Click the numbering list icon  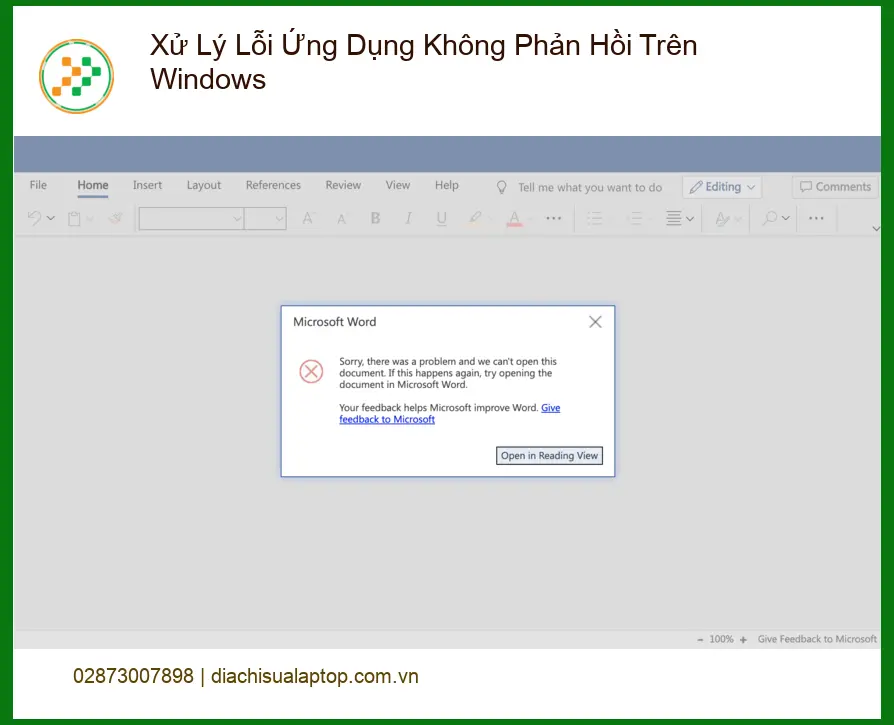click(634, 218)
